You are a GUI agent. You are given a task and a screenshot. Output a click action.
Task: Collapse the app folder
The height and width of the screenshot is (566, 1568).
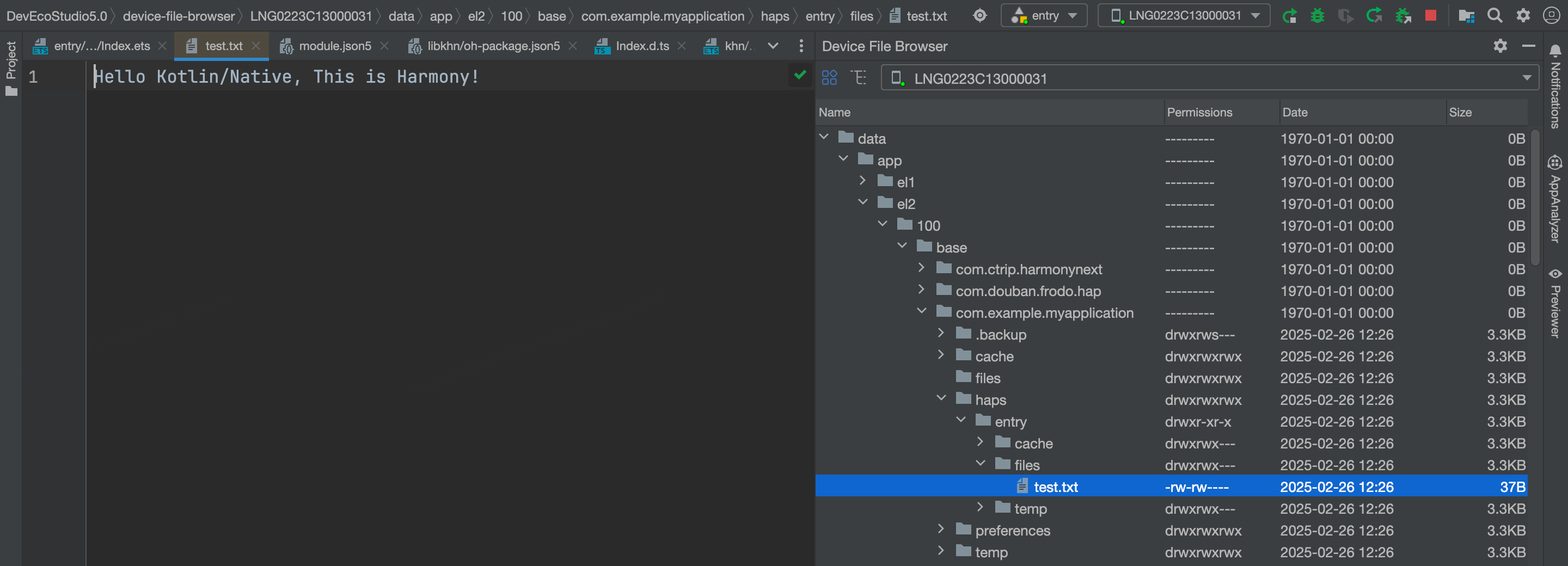(x=844, y=159)
